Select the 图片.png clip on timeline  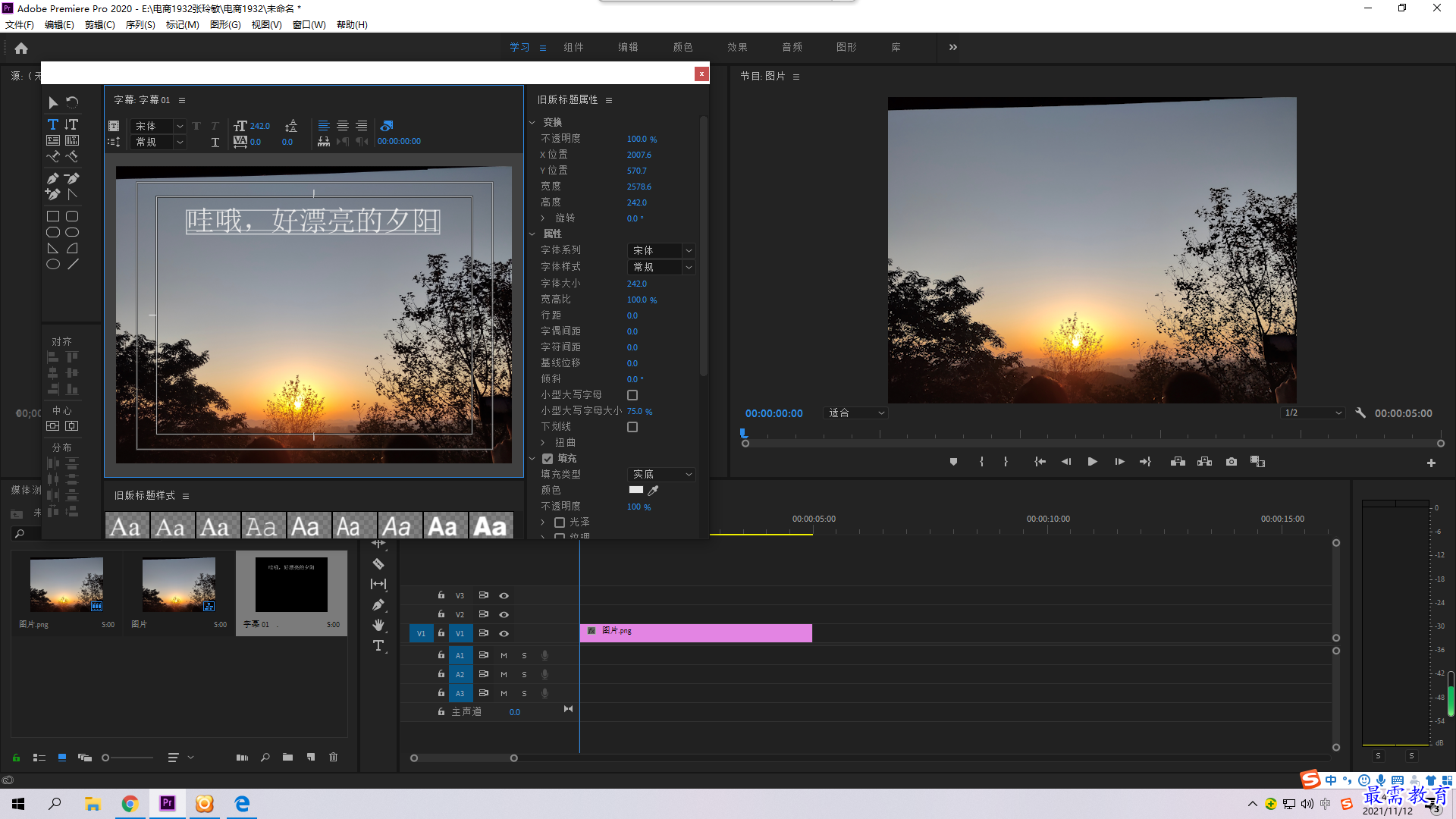coord(696,633)
